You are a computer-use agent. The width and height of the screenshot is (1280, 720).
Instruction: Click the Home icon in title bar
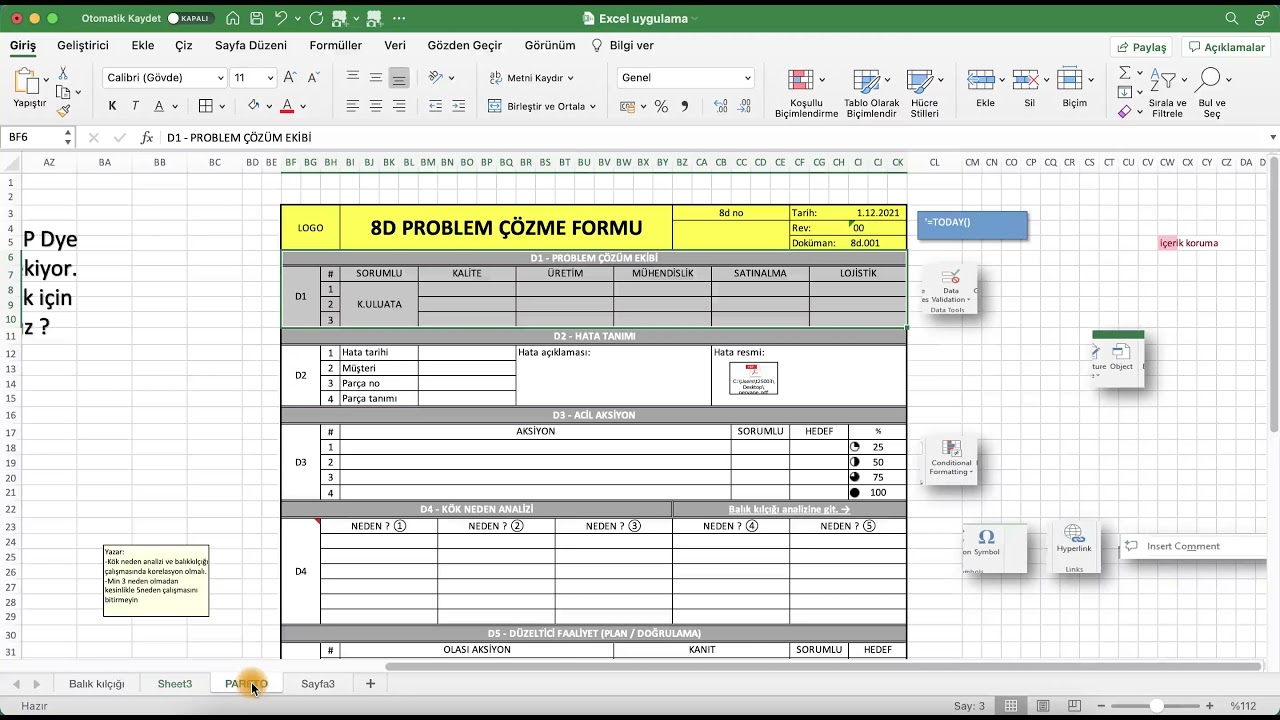coord(233,18)
